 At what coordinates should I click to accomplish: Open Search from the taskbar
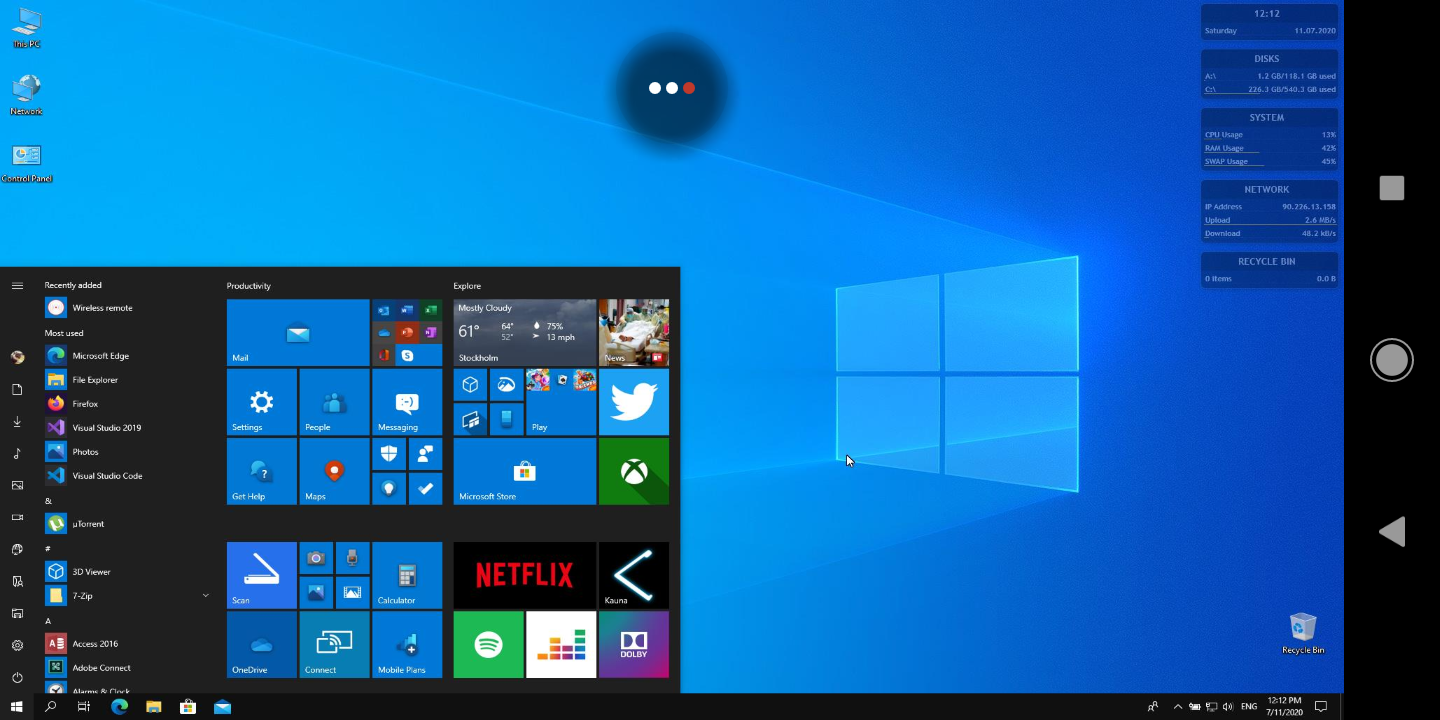point(50,707)
